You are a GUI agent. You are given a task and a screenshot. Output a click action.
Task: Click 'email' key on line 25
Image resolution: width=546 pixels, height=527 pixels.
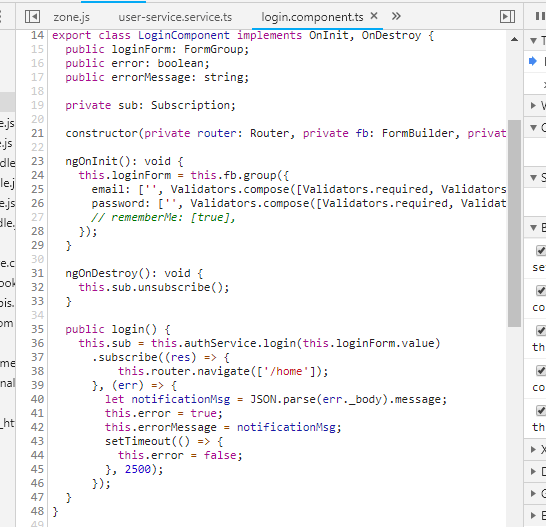[x=108, y=189]
